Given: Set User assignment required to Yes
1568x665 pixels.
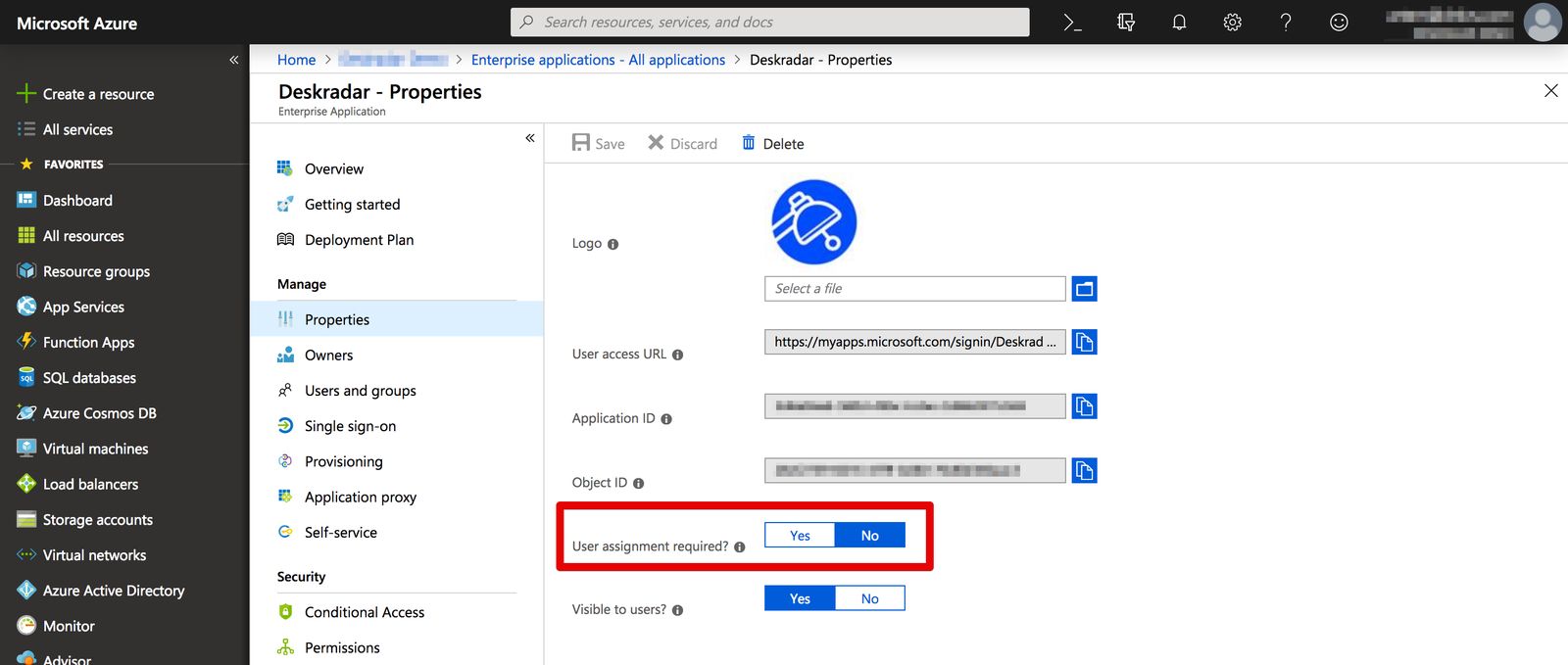Looking at the screenshot, I should (800, 535).
